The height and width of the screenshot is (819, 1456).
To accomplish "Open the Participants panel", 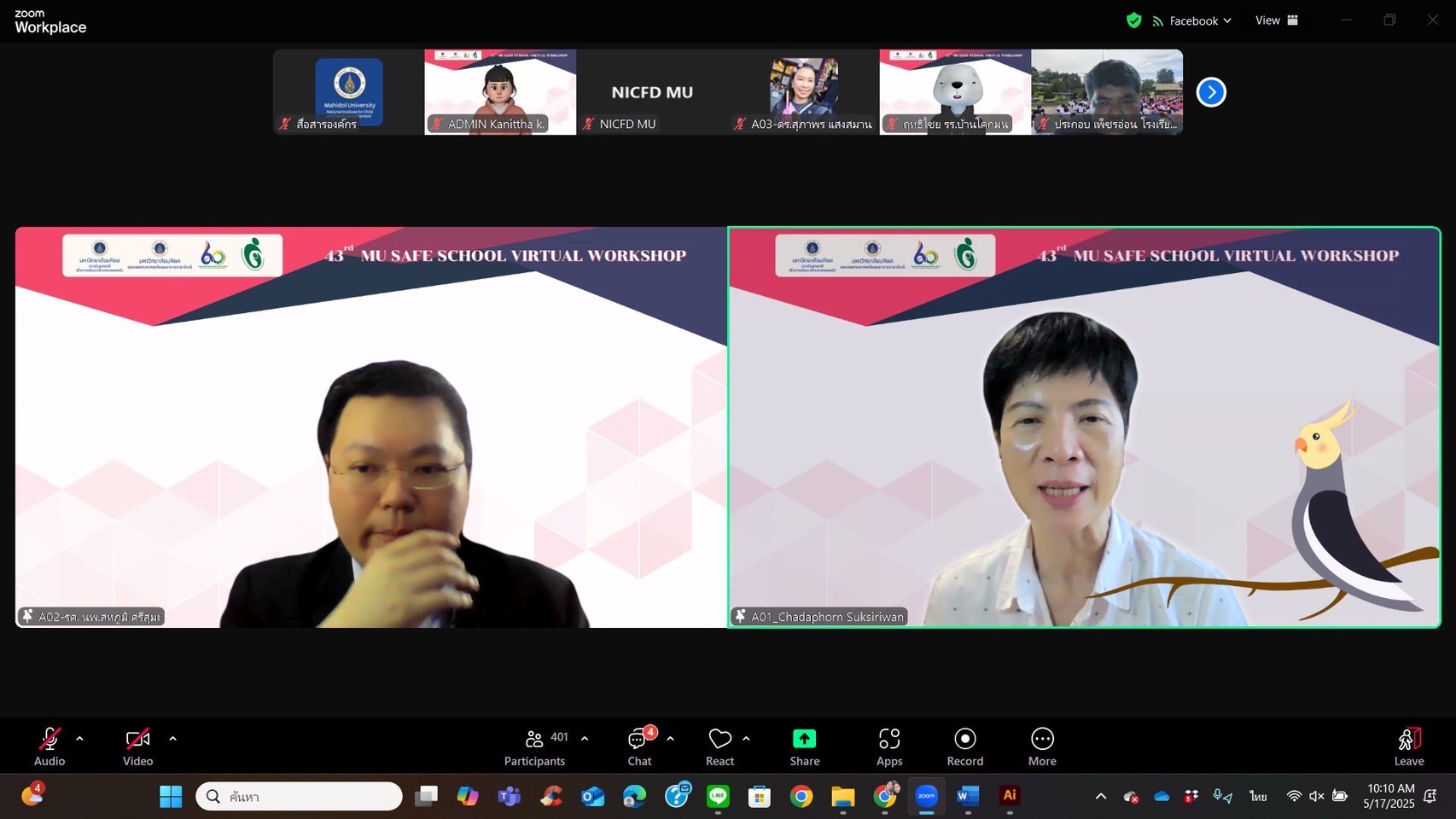I will click(534, 746).
